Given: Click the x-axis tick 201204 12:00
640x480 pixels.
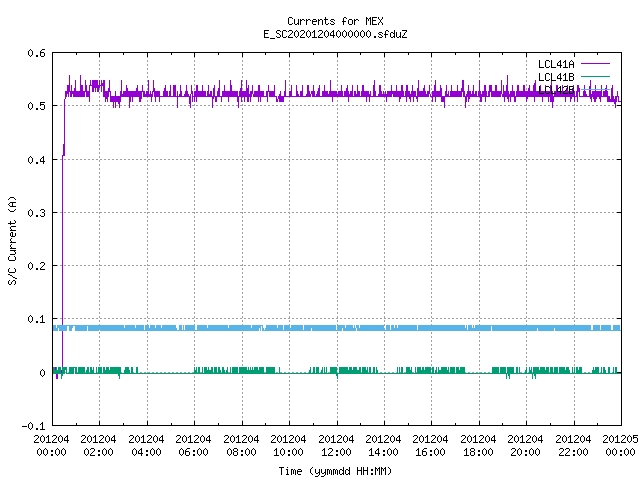Looking at the screenshot, I should point(336,445).
